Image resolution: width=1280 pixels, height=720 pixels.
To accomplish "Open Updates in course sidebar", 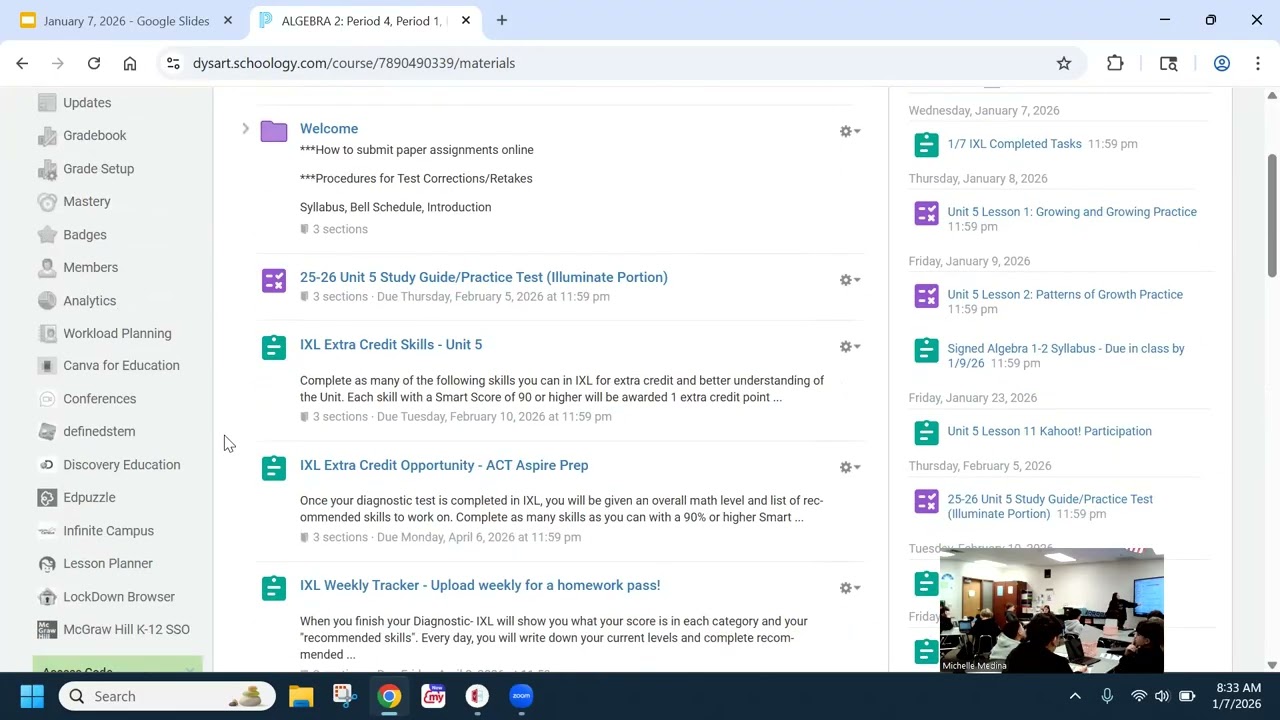I will [87, 102].
